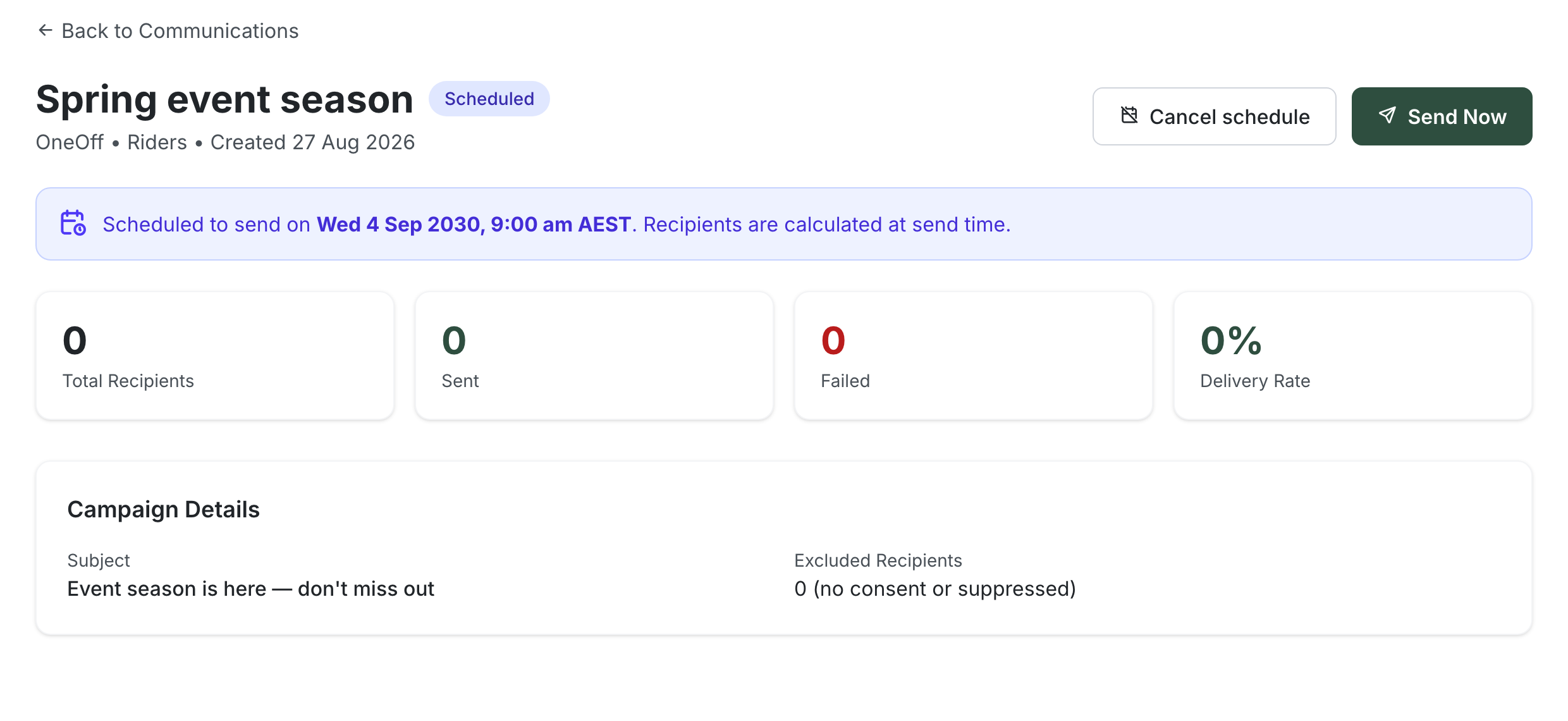This screenshot has width=1568, height=721.
Task: Click the Created 27 Aug 2026 text
Action: point(312,142)
